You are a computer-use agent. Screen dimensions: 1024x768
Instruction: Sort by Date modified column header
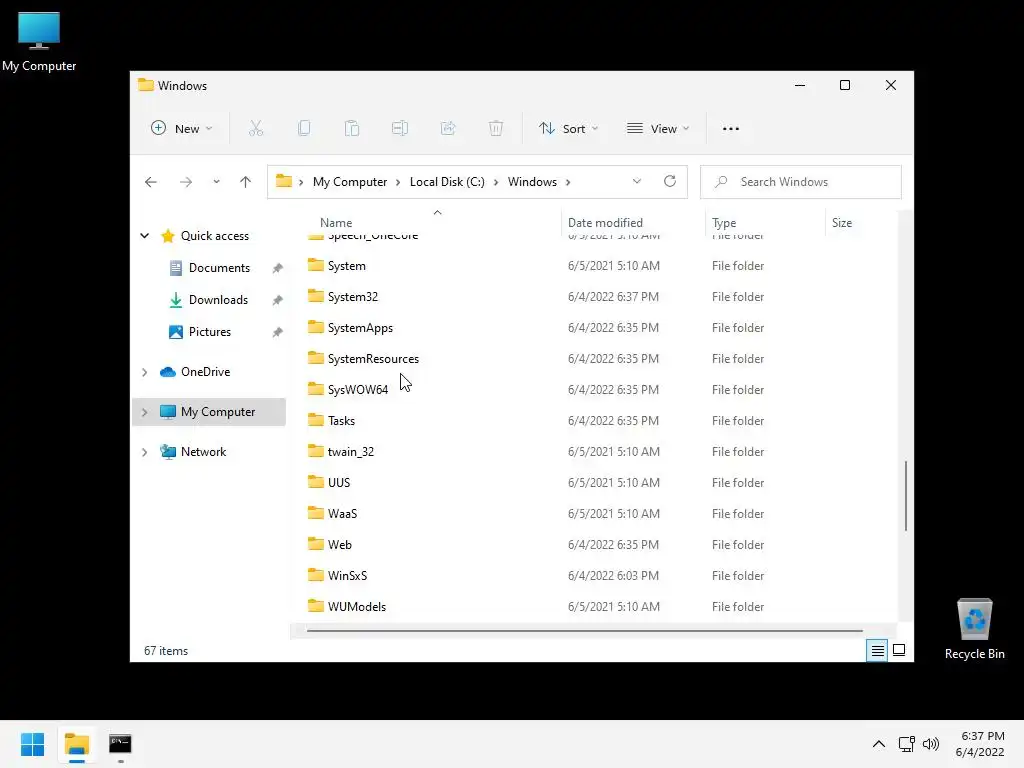tap(605, 223)
